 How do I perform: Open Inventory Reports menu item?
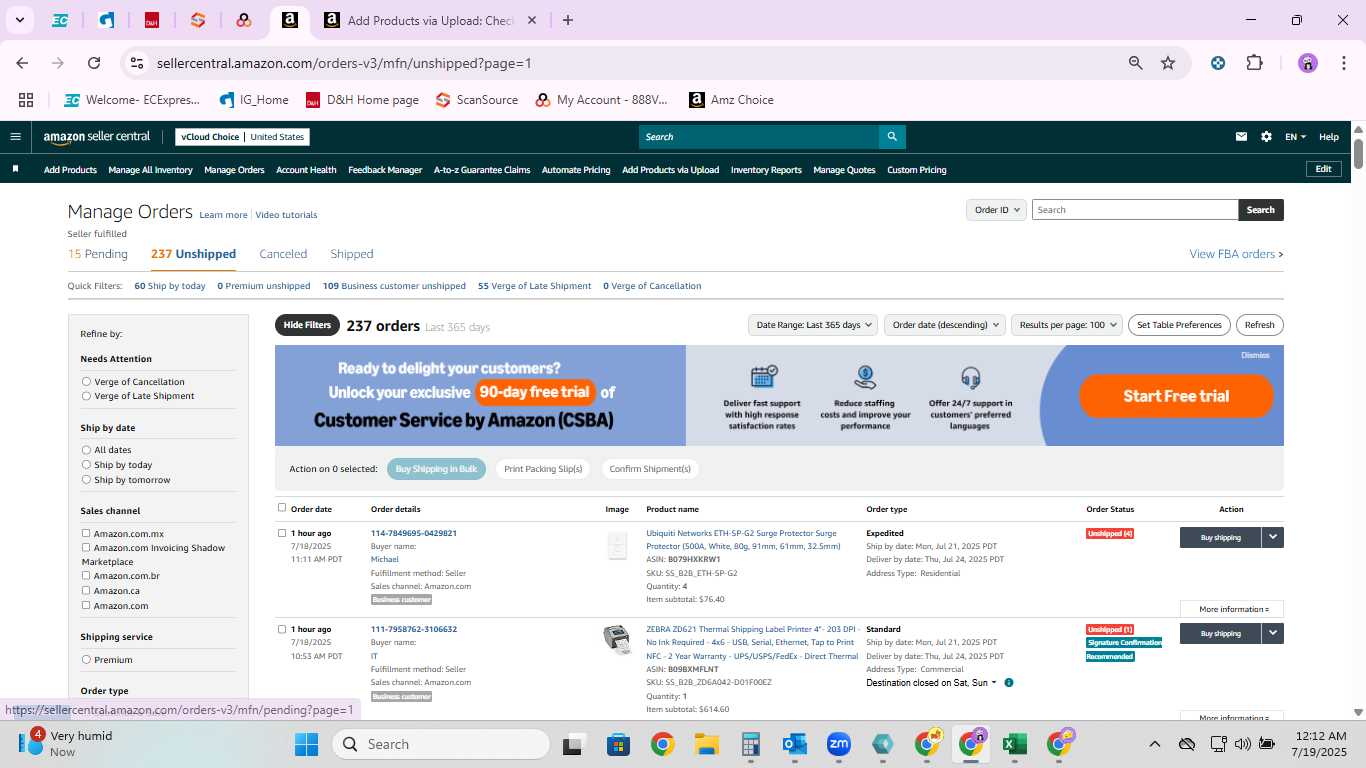pyautogui.click(x=766, y=170)
